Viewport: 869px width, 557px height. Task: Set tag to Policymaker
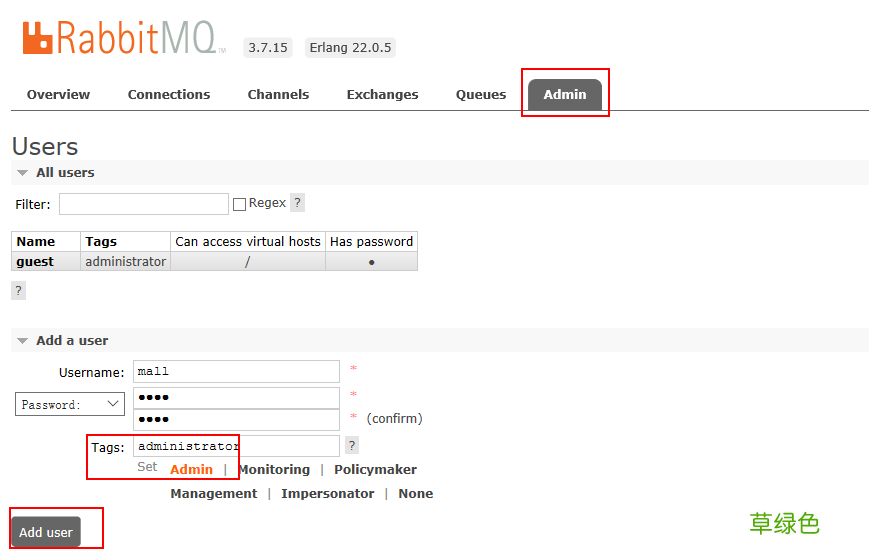(x=375, y=470)
